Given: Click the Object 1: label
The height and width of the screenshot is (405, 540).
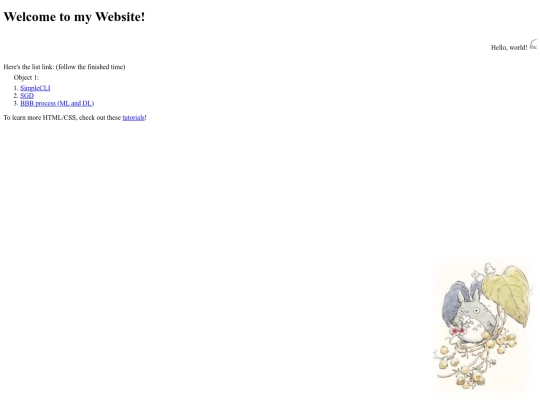Looking at the screenshot, I should point(26,77).
